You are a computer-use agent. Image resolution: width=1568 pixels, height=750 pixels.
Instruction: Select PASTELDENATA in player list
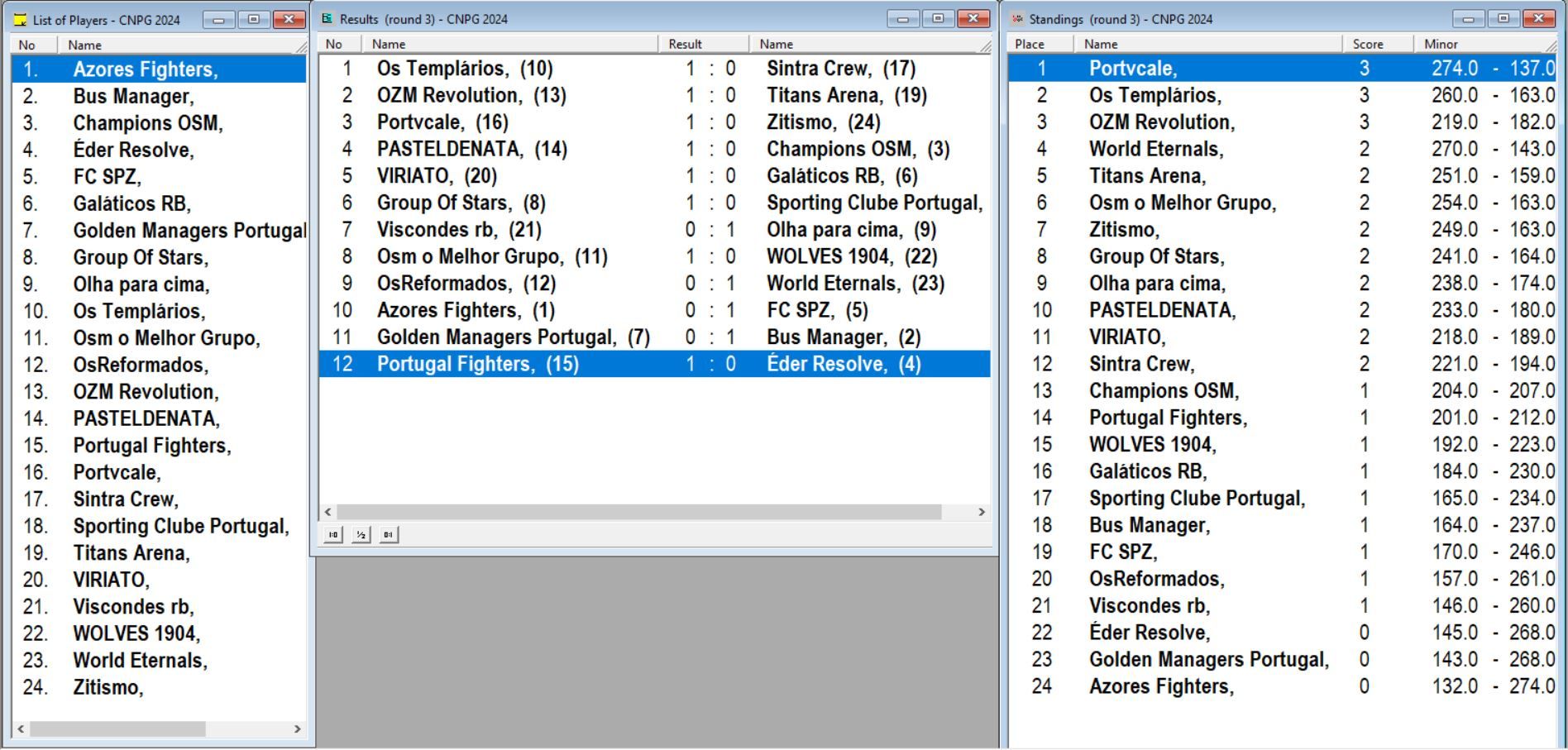159,418
